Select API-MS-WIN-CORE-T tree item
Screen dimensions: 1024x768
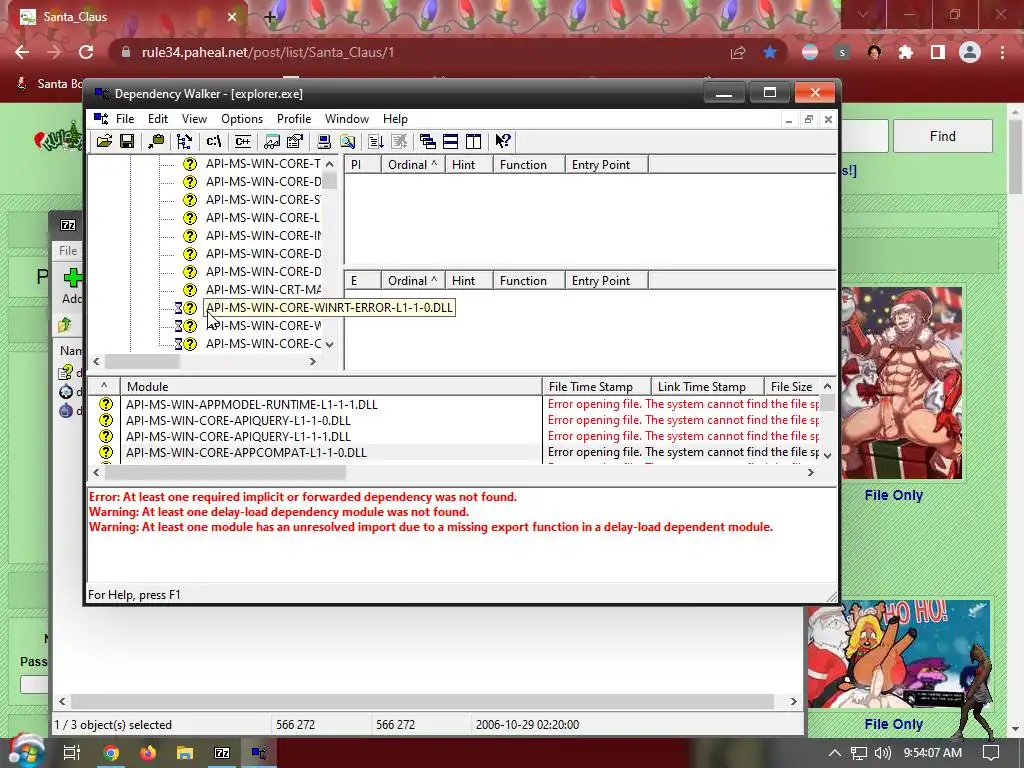click(263, 163)
